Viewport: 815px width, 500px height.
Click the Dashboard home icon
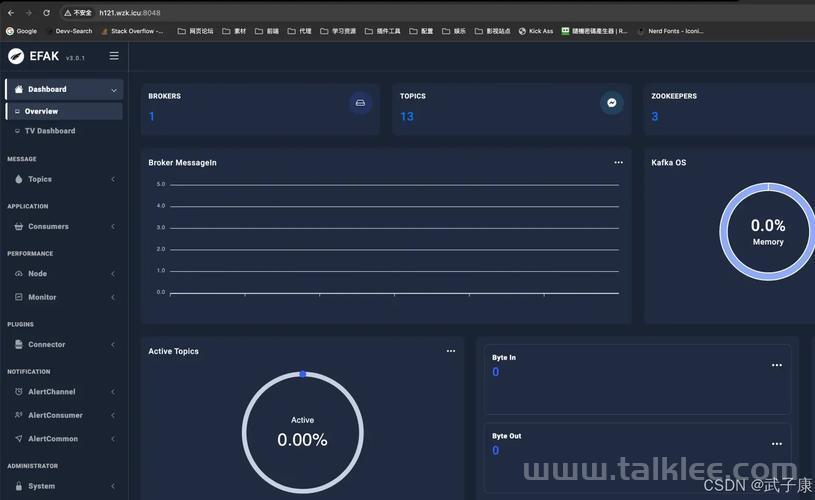coord(19,89)
